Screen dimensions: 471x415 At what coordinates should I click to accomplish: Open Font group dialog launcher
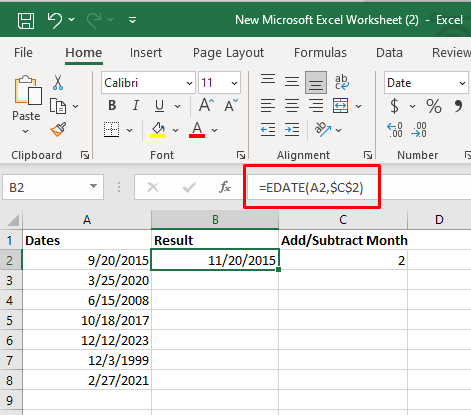point(241,155)
